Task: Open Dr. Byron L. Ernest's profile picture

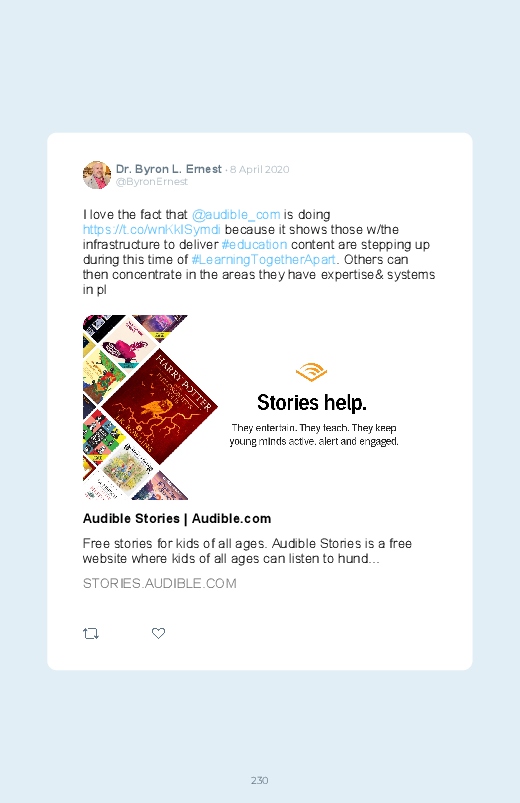Action: tap(97, 175)
